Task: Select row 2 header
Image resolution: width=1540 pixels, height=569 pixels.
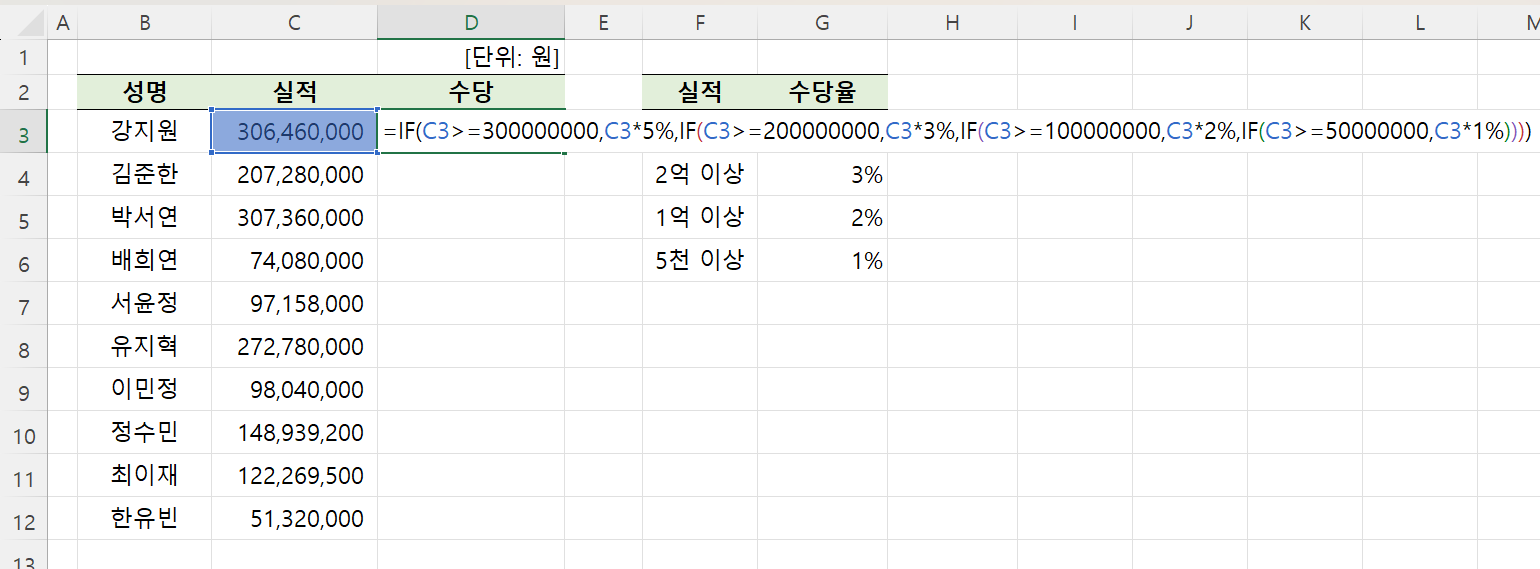Action: coord(24,92)
